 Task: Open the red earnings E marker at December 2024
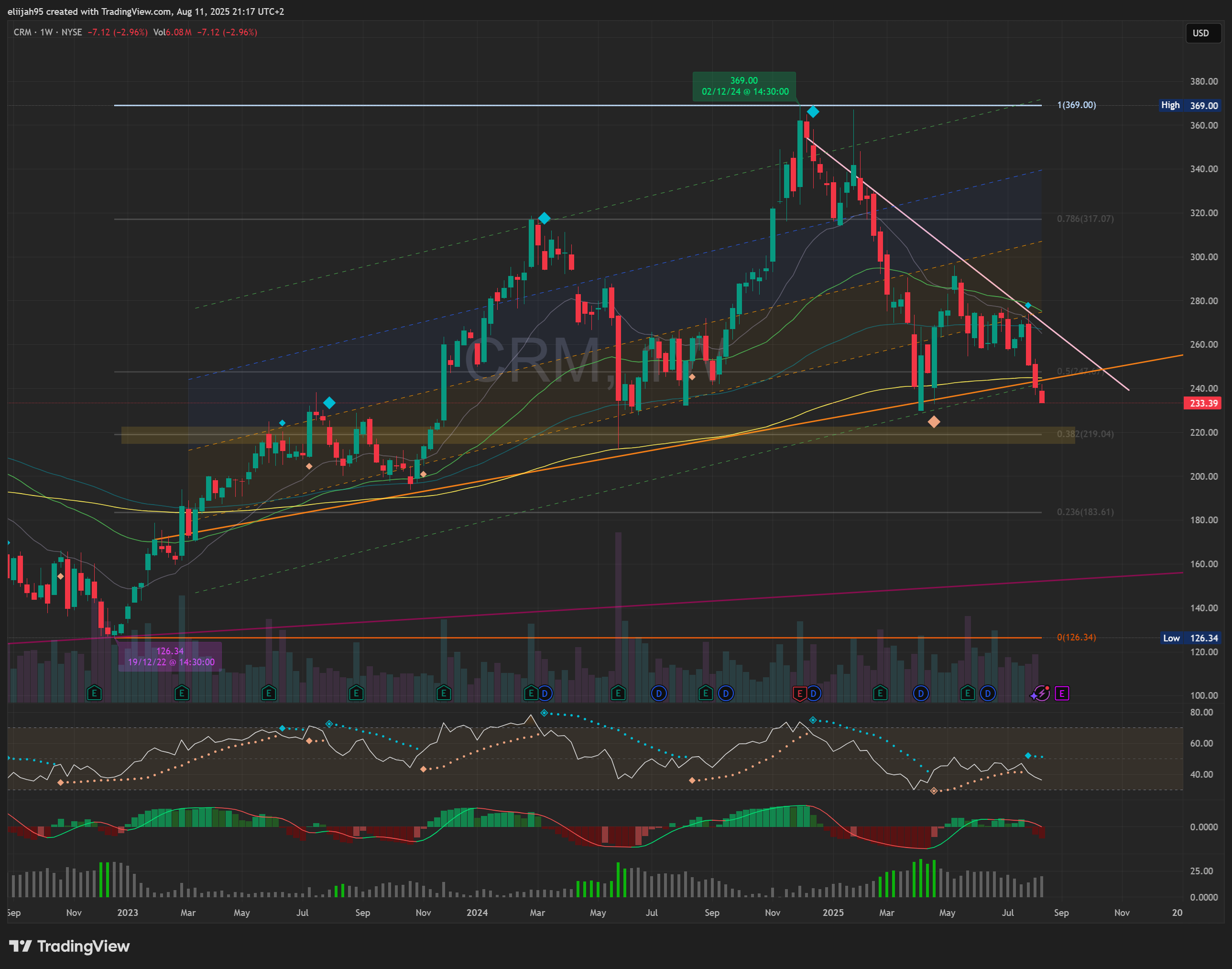point(799,693)
